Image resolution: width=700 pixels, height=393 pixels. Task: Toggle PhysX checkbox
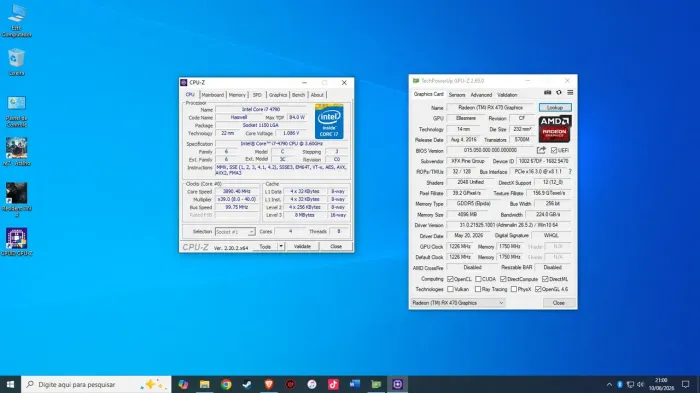tap(513, 289)
